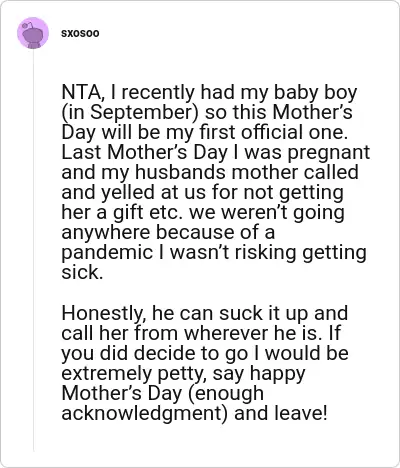Click the word "pandemic" in the comment

point(107,253)
